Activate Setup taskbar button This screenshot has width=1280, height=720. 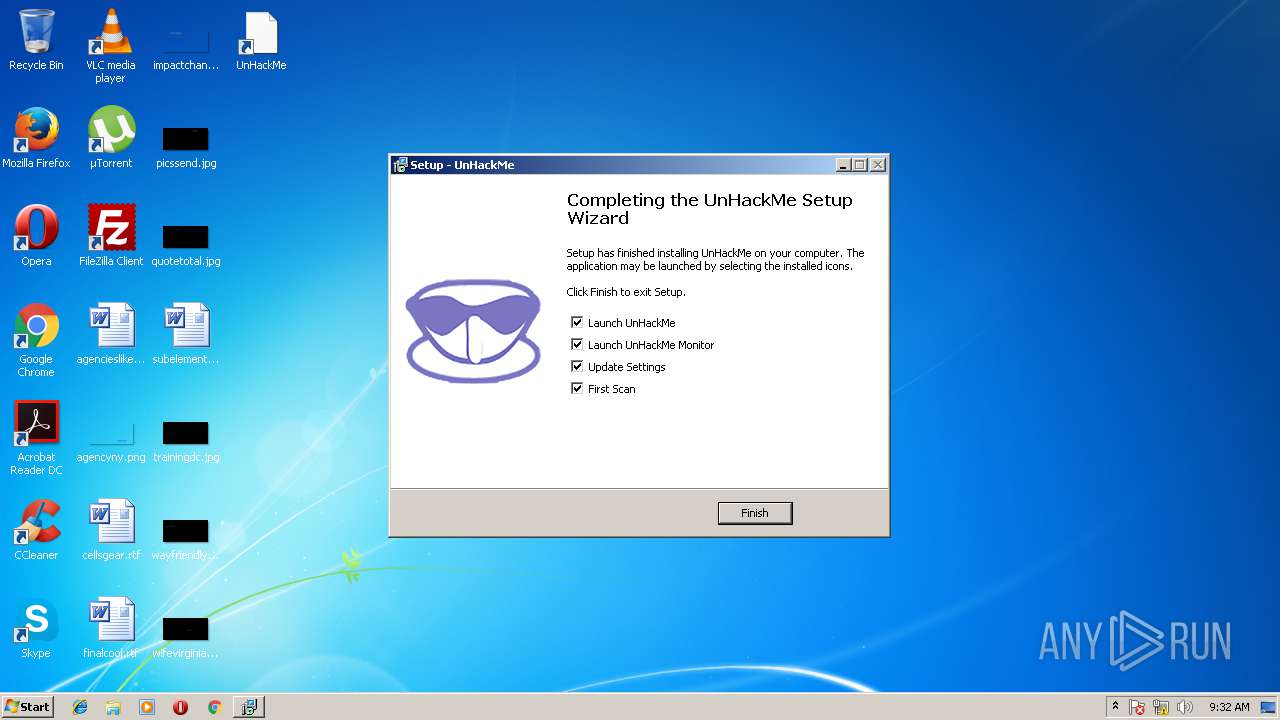248,707
